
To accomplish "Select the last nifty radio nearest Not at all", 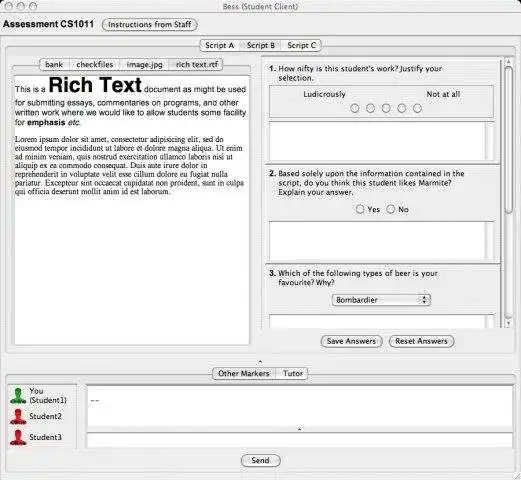I will click(x=417, y=108).
